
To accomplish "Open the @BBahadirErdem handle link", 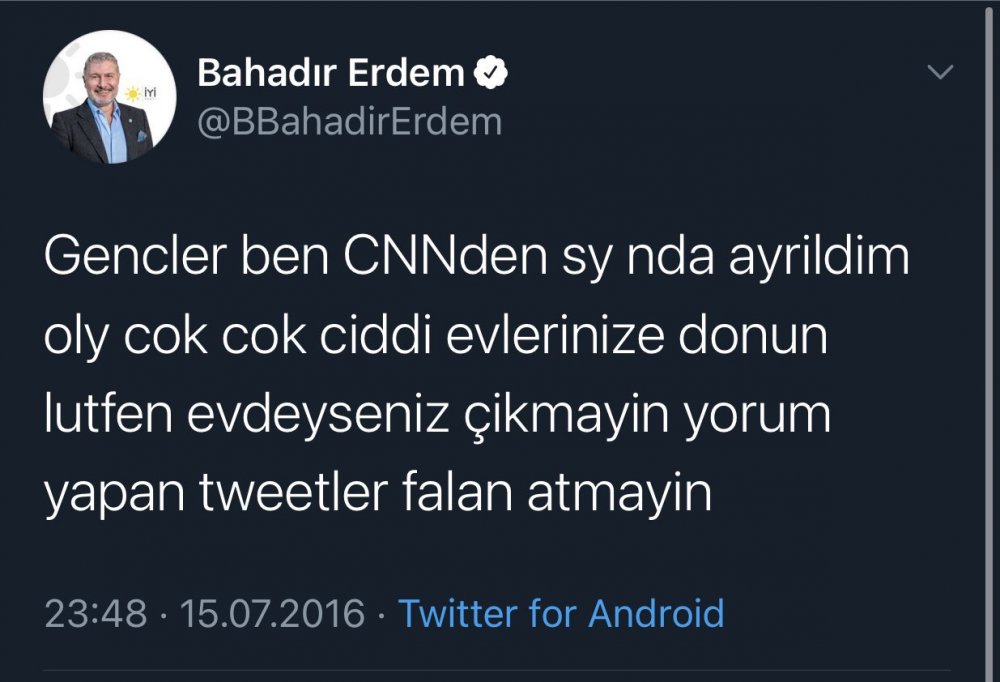I will point(349,121).
